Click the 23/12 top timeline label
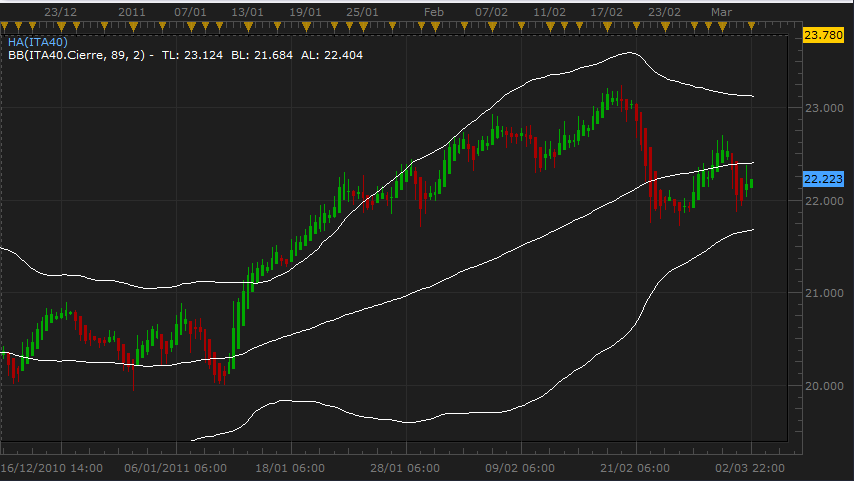The height and width of the screenshot is (481, 854). [60, 12]
